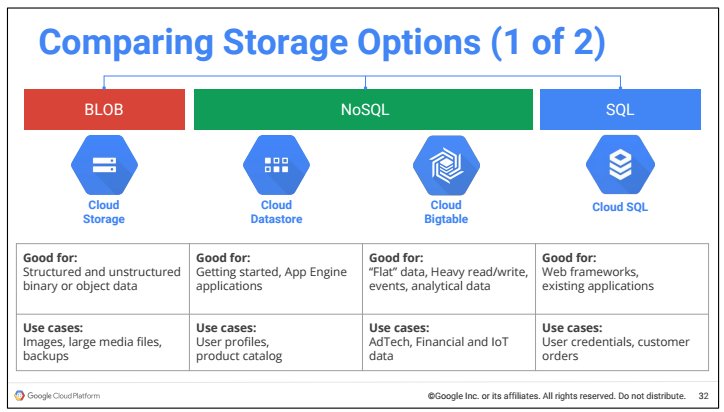This screenshot has height=412, width=724.
Task: Click the Cloud Storage 'Good for' cell
Action: 103,279
